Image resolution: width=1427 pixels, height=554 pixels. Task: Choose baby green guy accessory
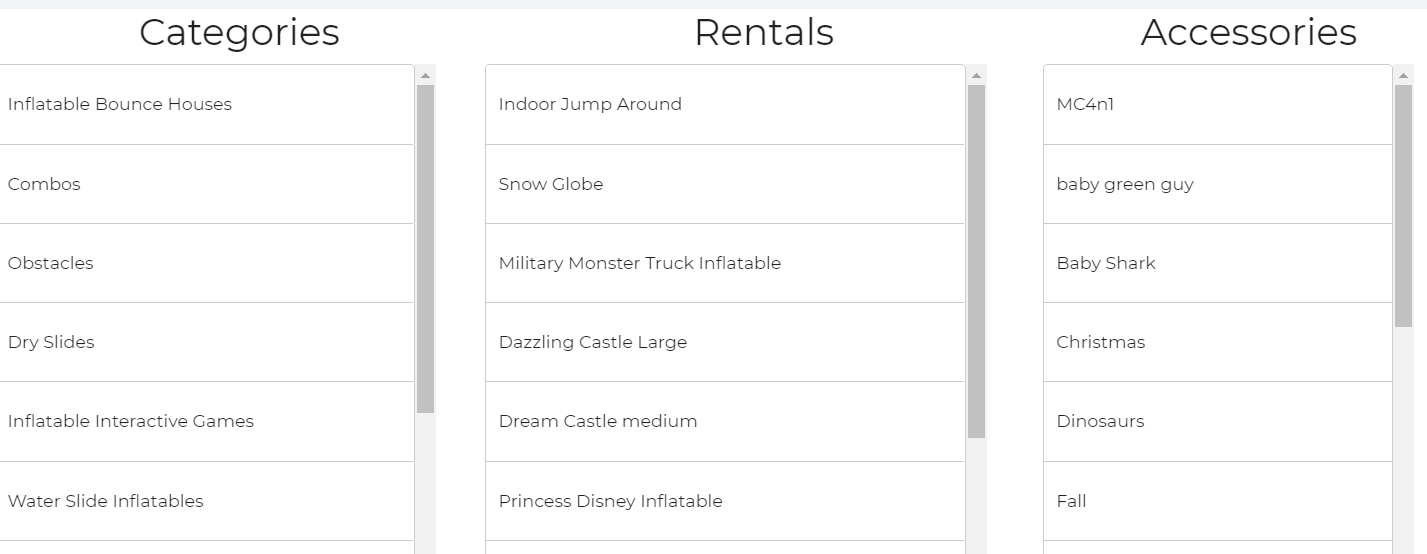1125,184
